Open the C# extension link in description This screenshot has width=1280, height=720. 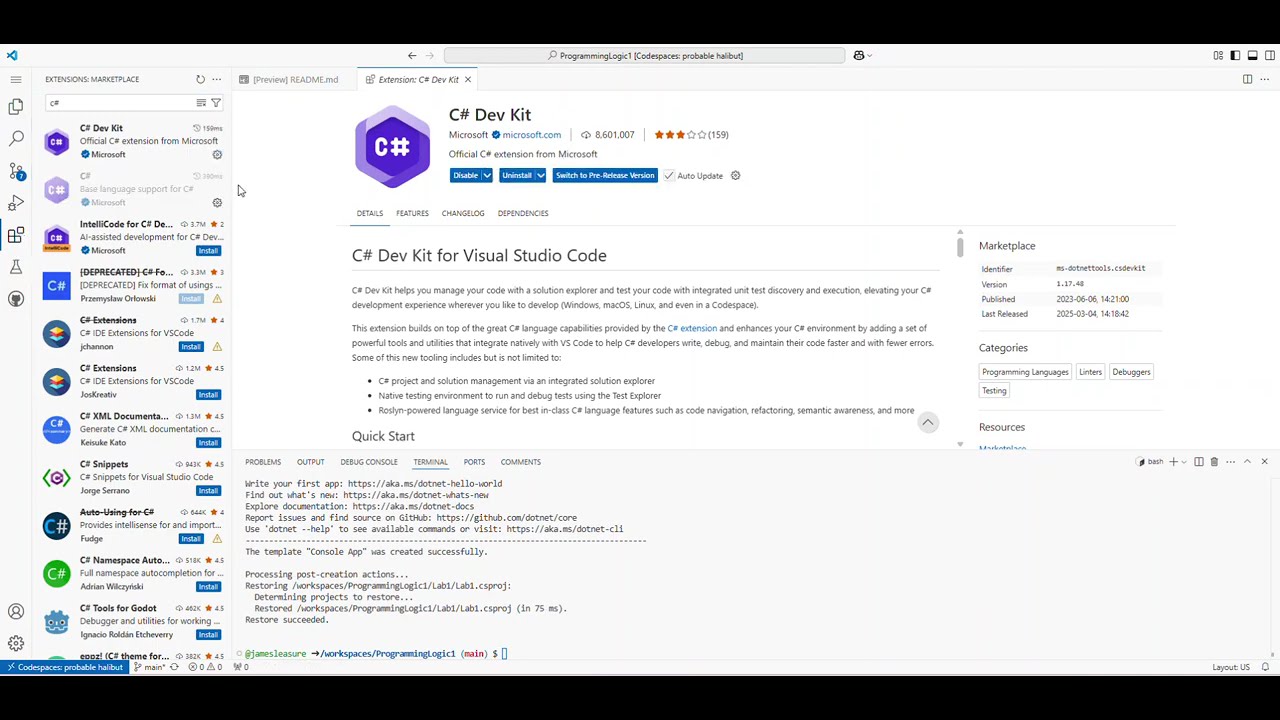tap(692, 328)
